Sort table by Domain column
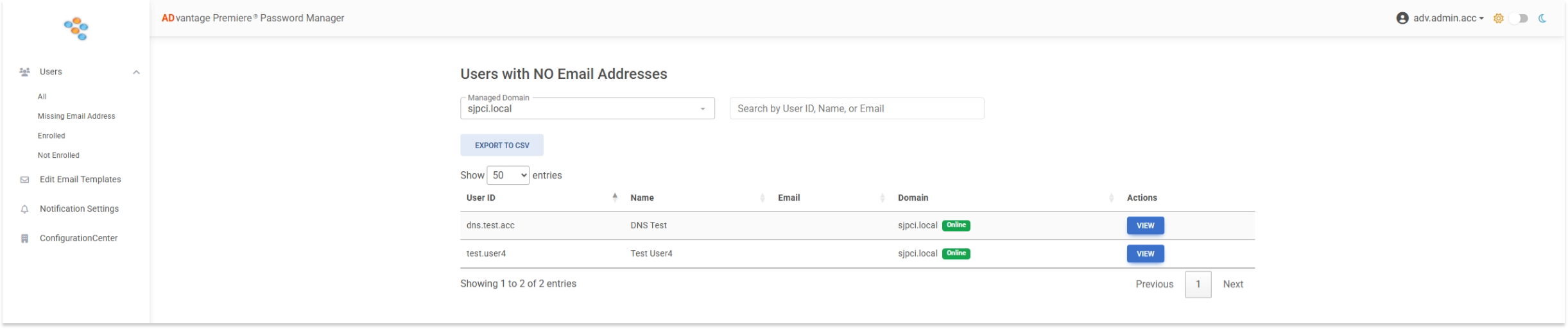The height and width of the screenshot is (329, 1568). [1006, 198]
